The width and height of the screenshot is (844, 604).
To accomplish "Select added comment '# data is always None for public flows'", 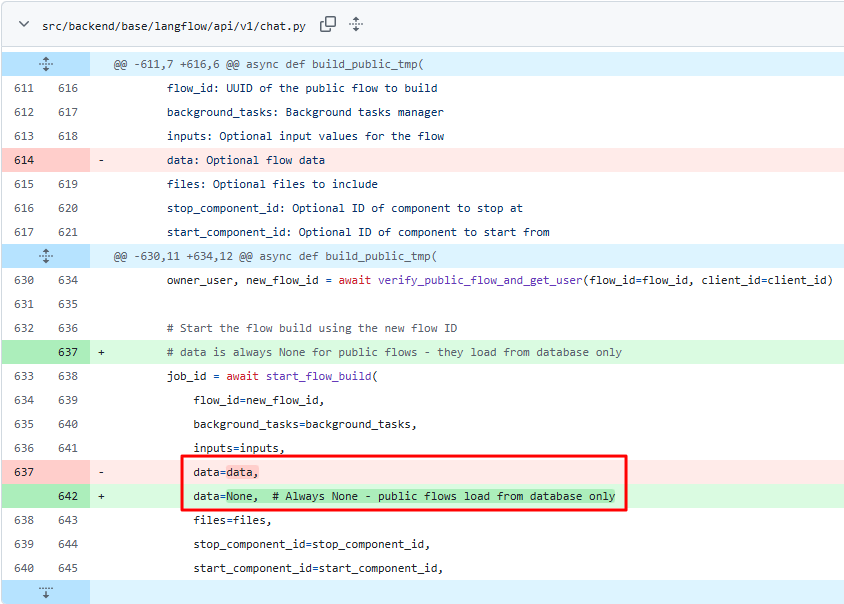I will point(394,353).
